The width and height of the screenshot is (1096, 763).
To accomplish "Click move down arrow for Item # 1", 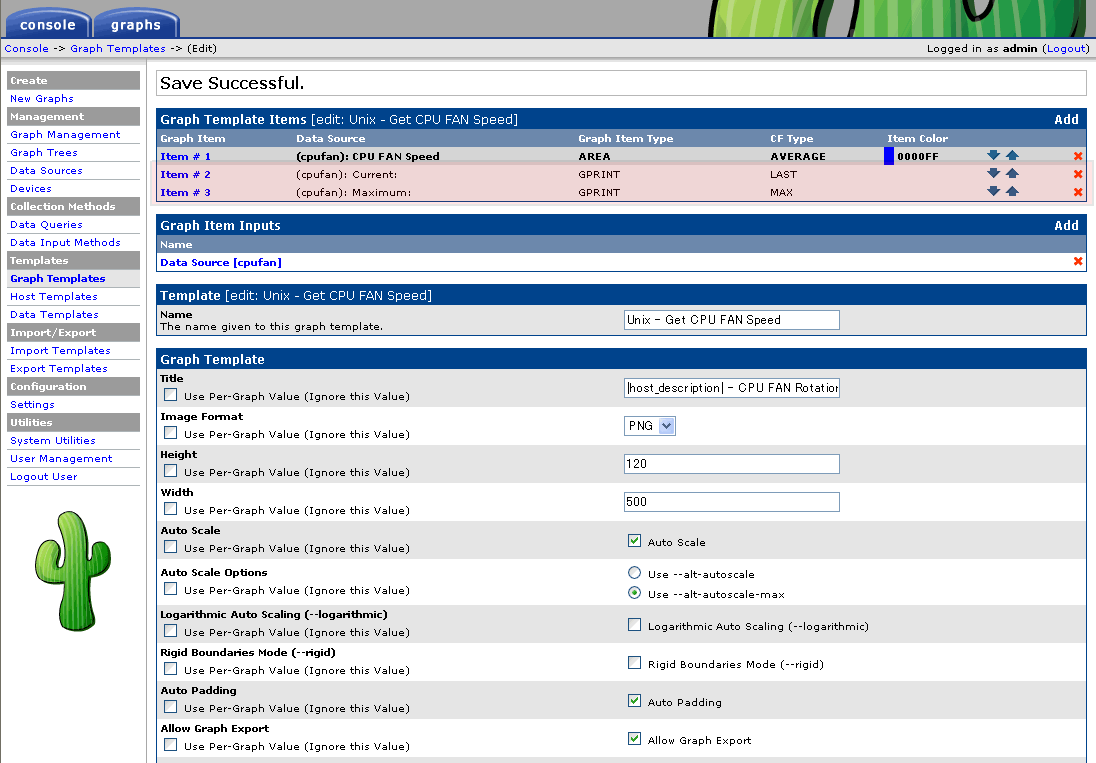I will [x=993, y=156].
